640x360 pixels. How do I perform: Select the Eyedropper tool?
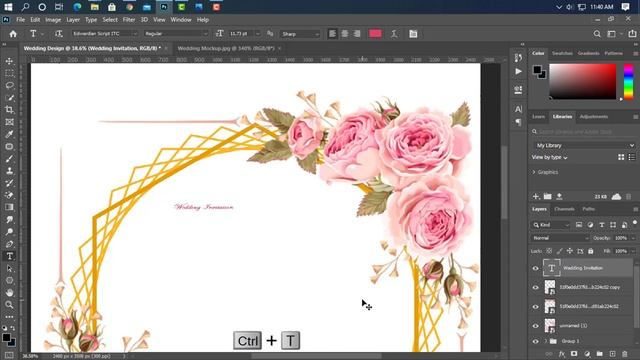click(9, 134)
